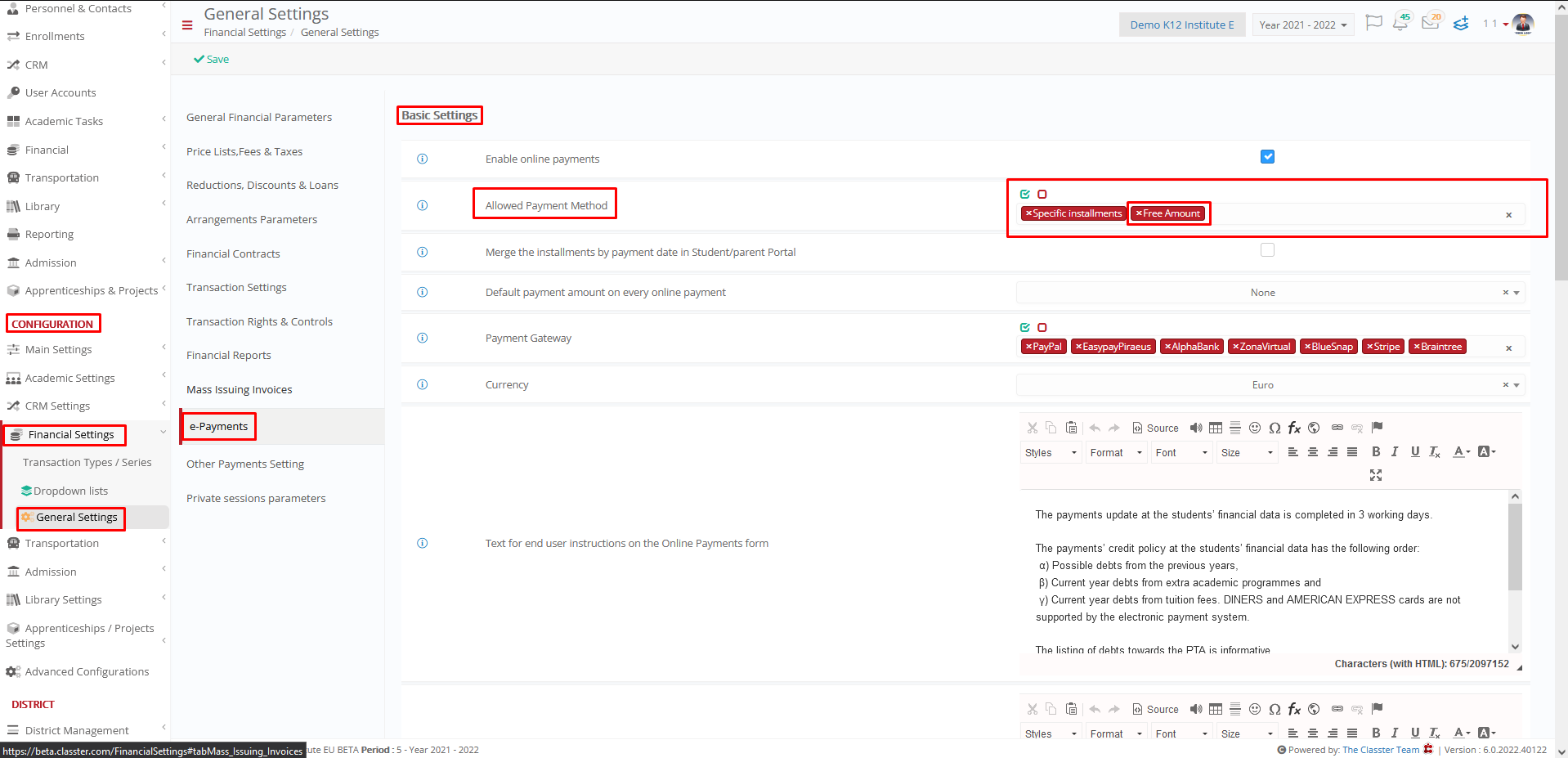Apply Bold in first editor toolbar
Image resolution: width=1568 pixels, height=758 pixels.
click(1376, 451)
